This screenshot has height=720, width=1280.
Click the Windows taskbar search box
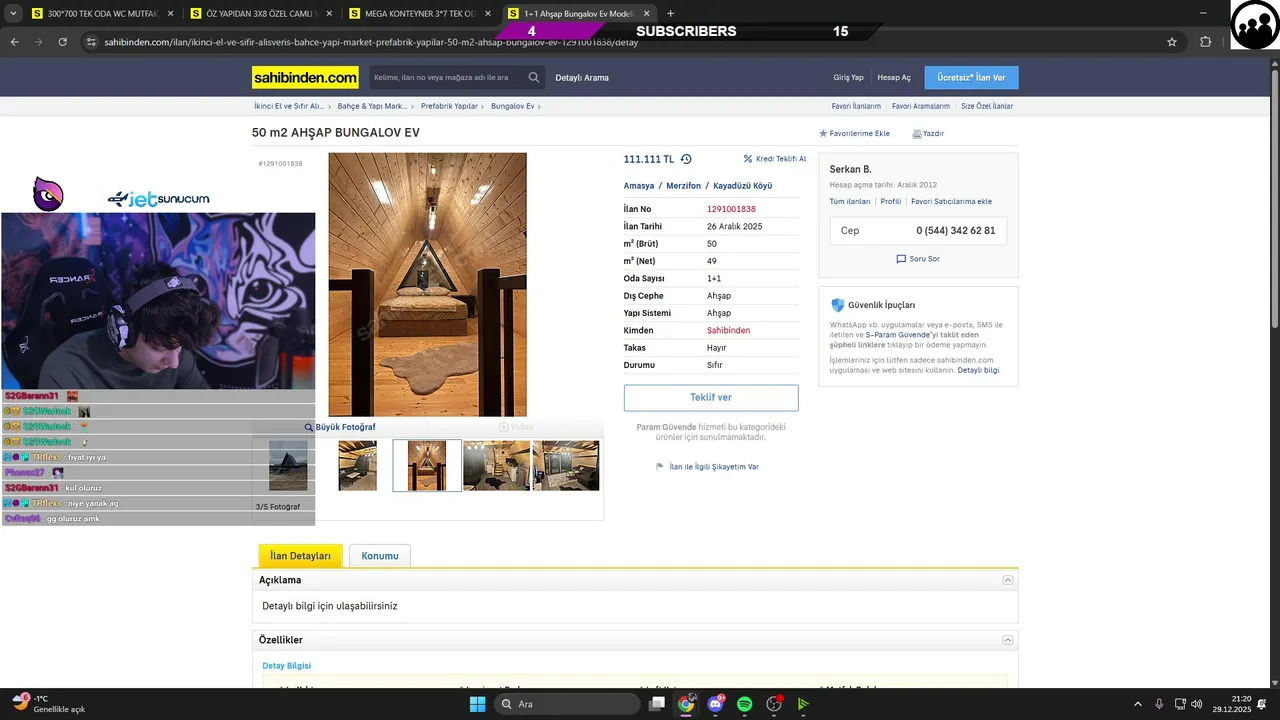[565, 704]
